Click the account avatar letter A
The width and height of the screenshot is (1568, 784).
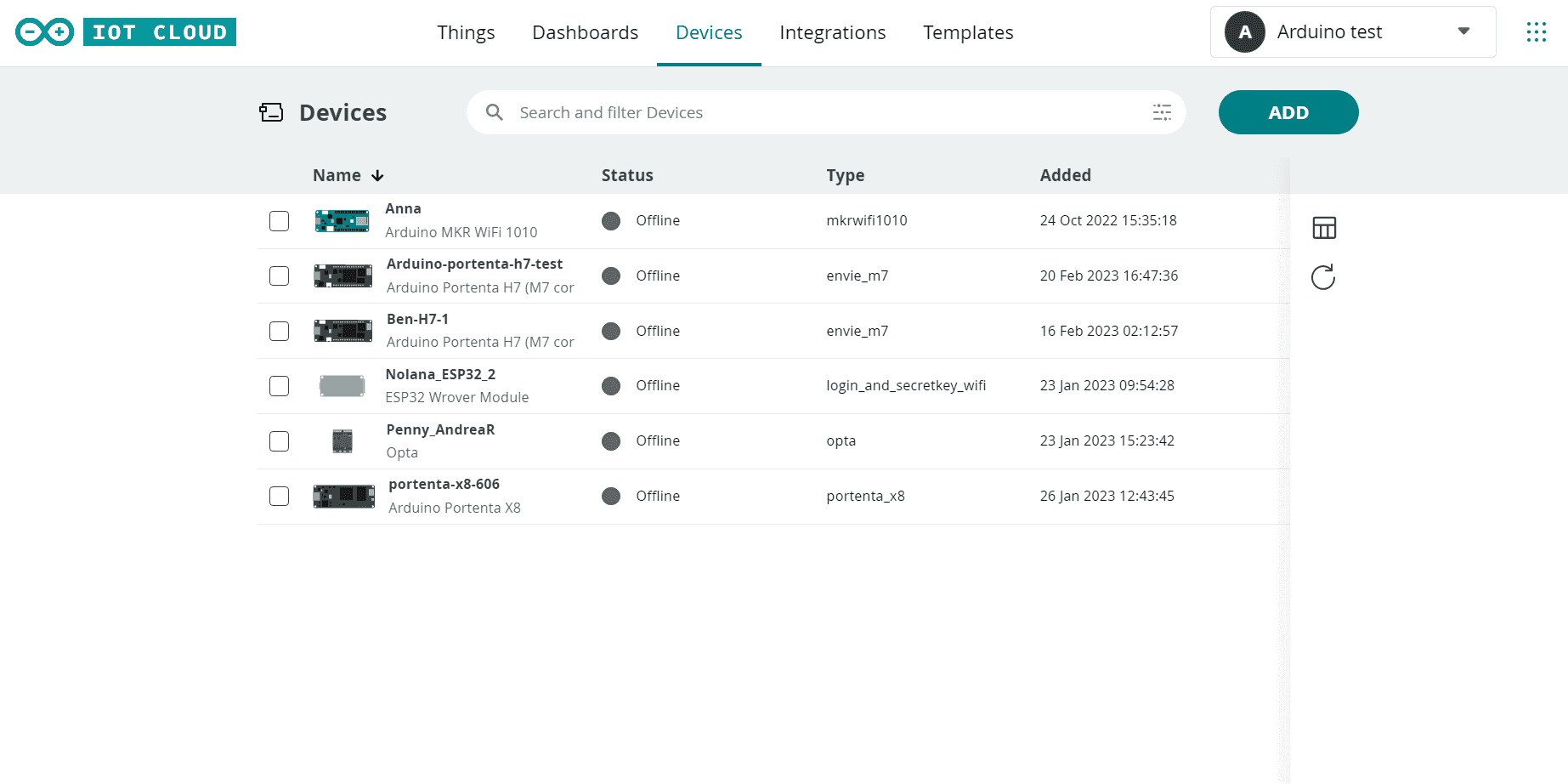tap(1245, 32)
